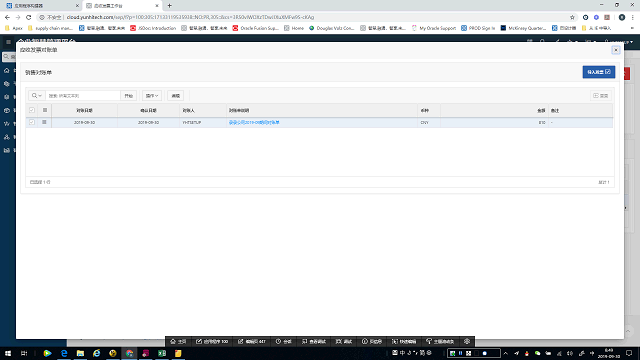Switch to the first browser tab

(41, 6)
